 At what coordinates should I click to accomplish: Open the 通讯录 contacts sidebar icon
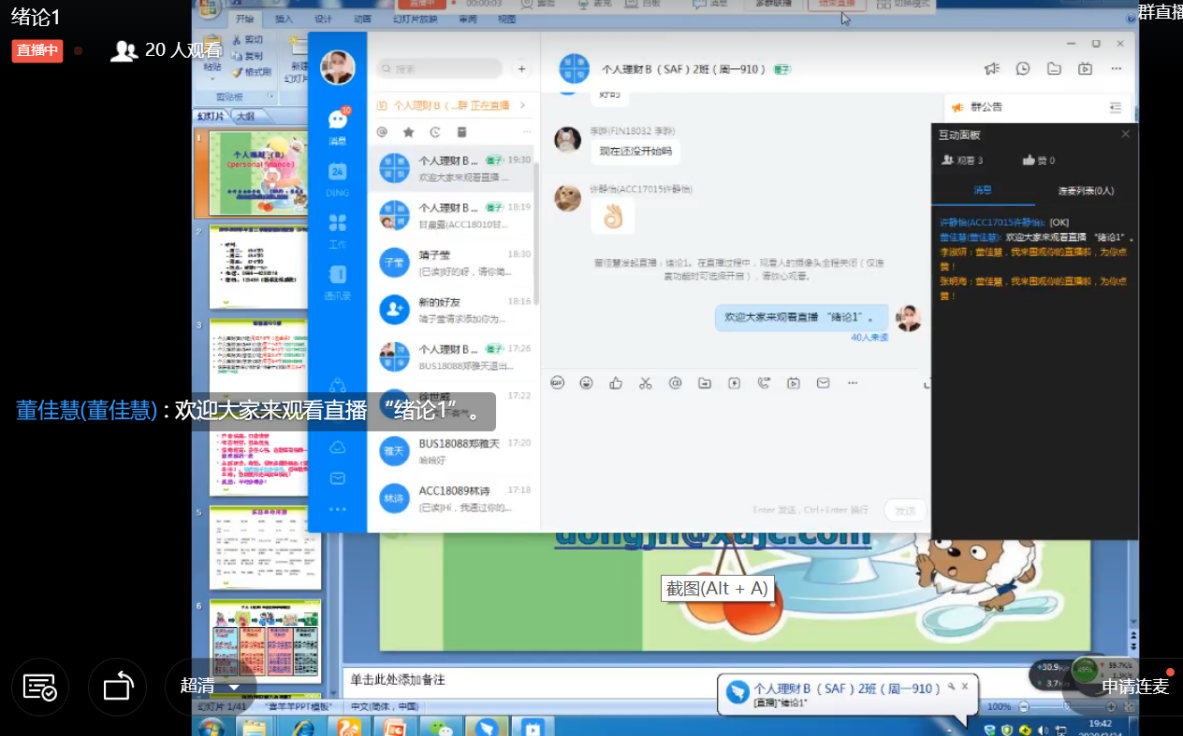(x=337, y=279)
